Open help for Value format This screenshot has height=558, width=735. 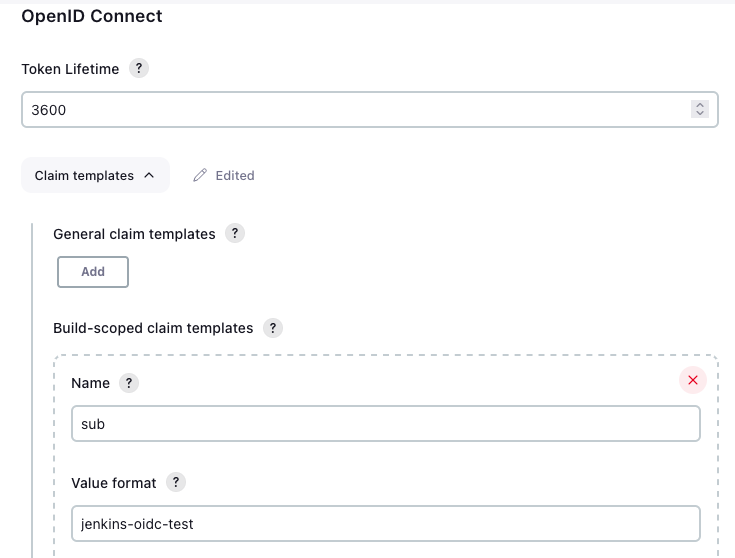tap(176, 483)
